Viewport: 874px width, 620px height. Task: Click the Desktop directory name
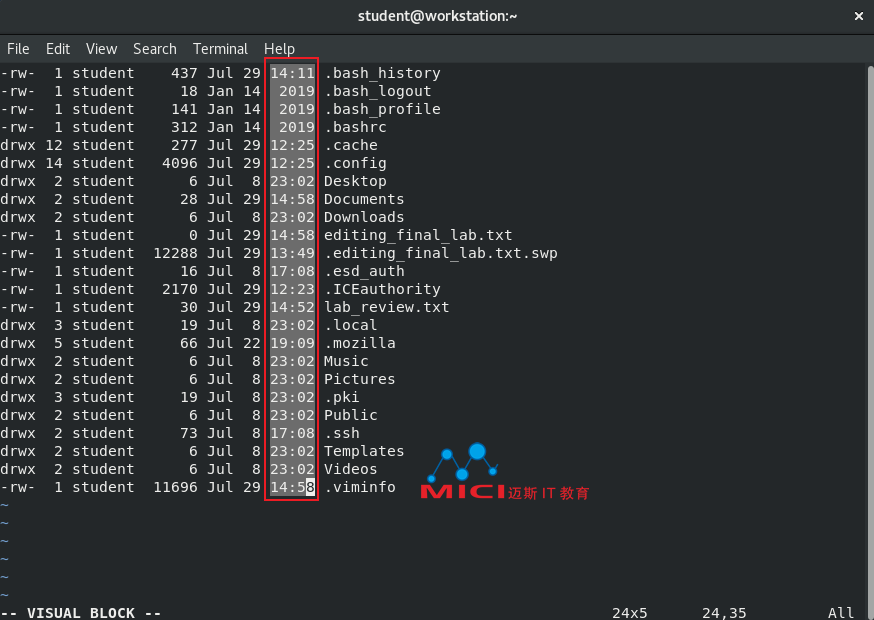click(x=355, y=181)
